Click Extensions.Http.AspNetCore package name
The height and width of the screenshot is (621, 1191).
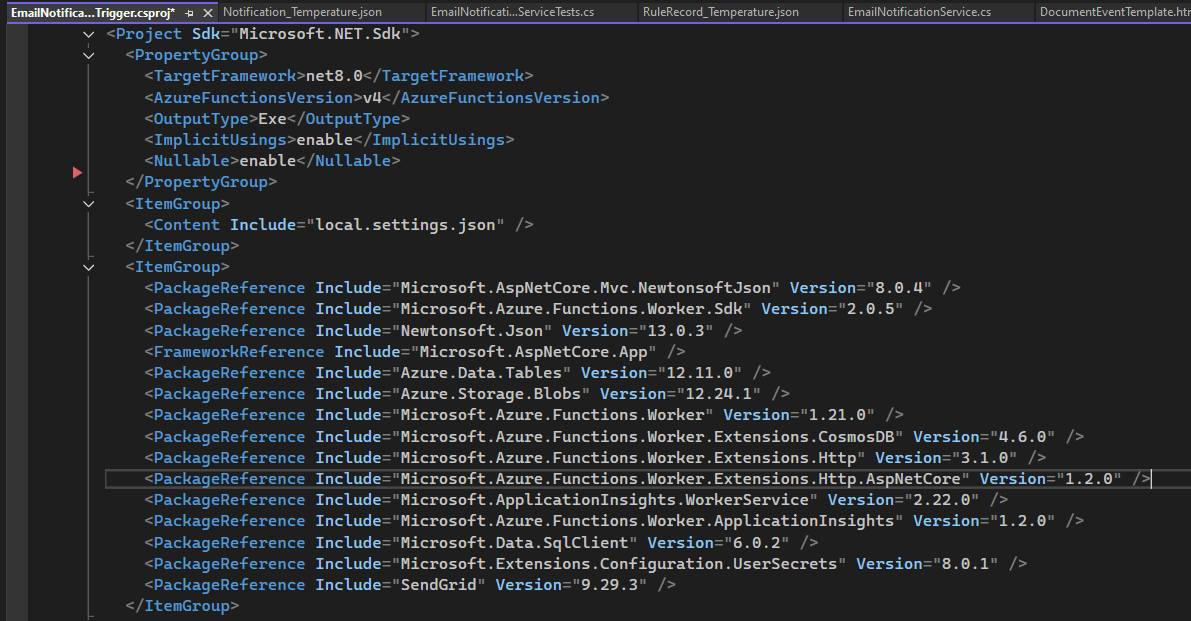681,479
